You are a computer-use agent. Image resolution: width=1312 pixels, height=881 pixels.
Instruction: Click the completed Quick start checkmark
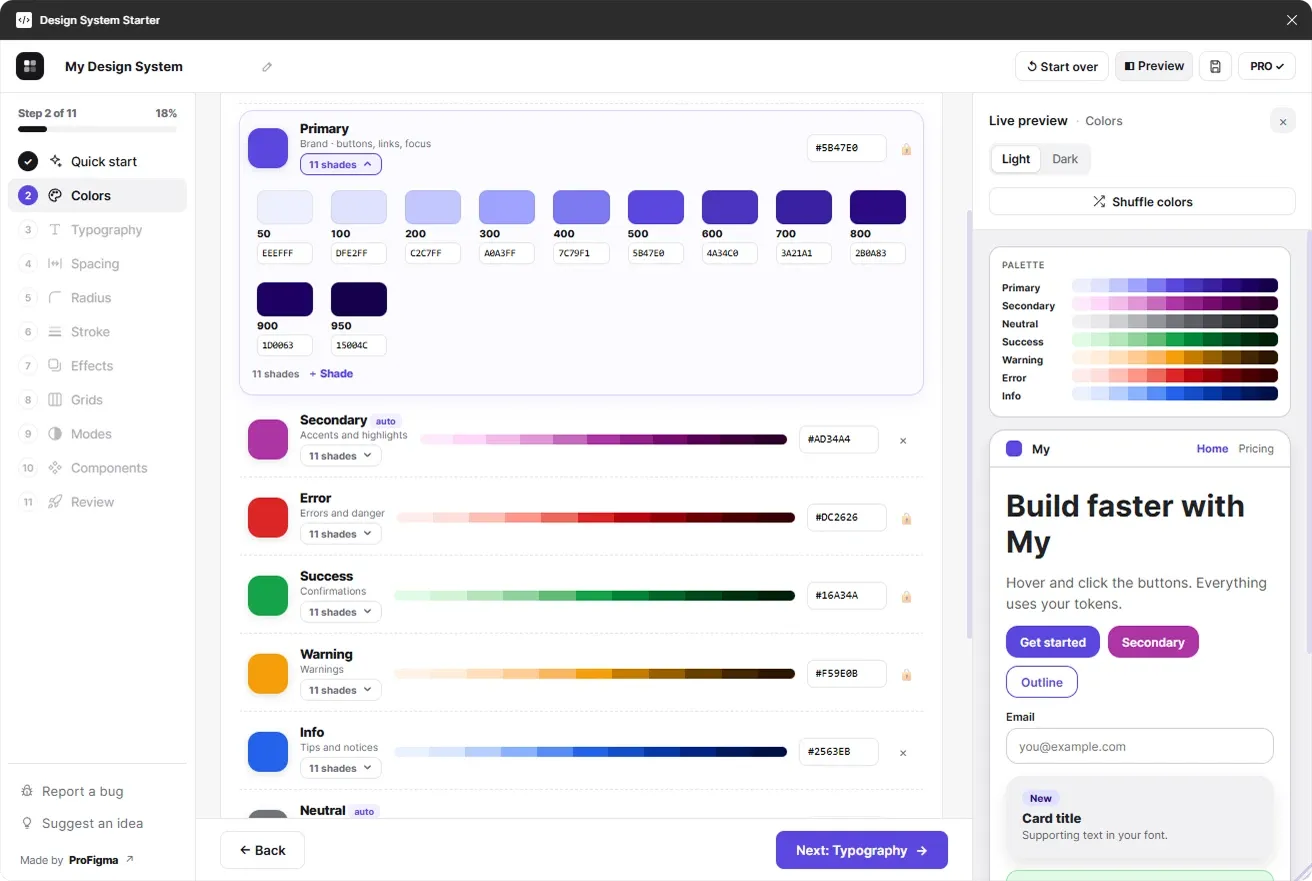click(x=28, y=161)
